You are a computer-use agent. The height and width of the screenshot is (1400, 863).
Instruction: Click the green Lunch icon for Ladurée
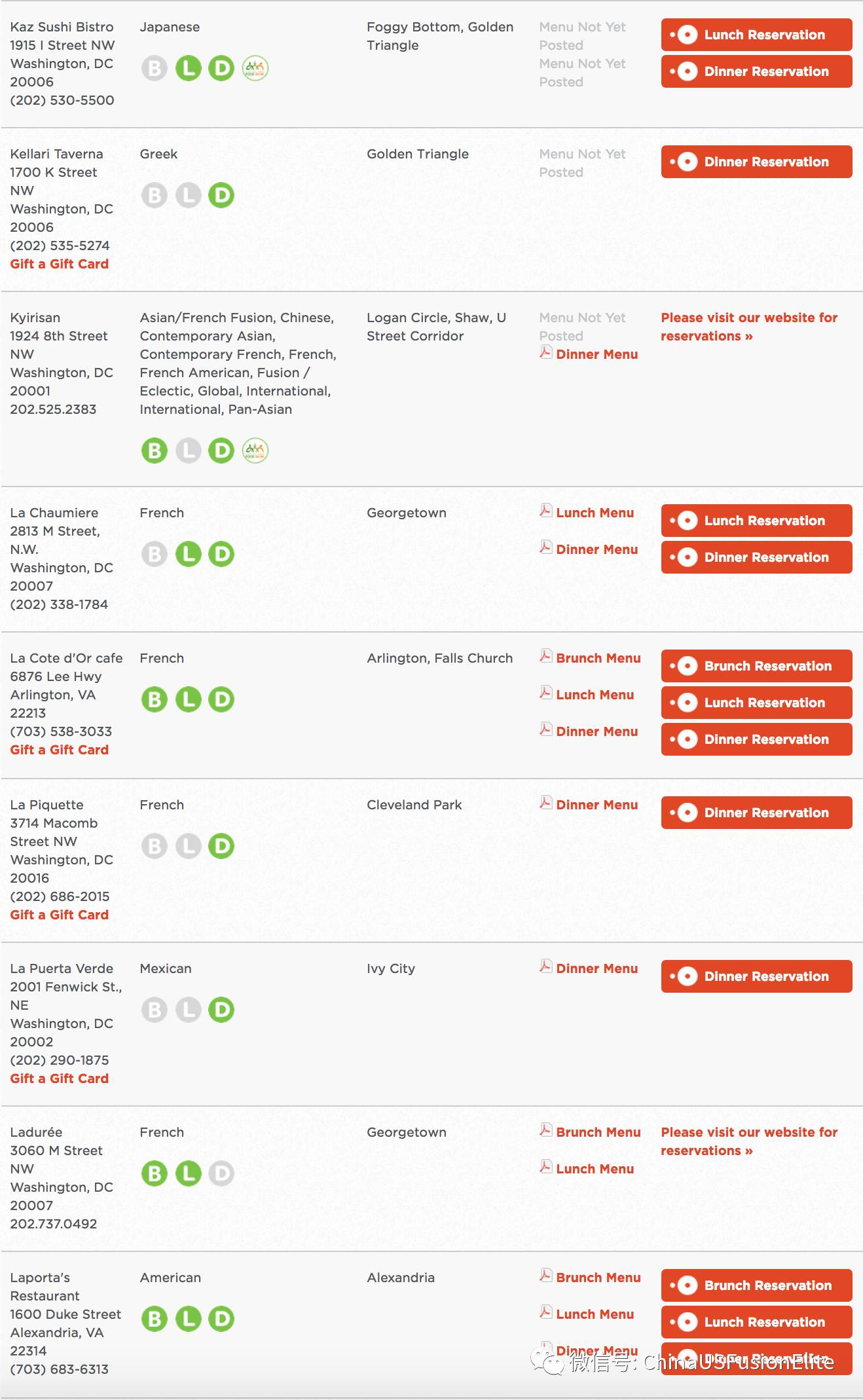coord(188,1173)
